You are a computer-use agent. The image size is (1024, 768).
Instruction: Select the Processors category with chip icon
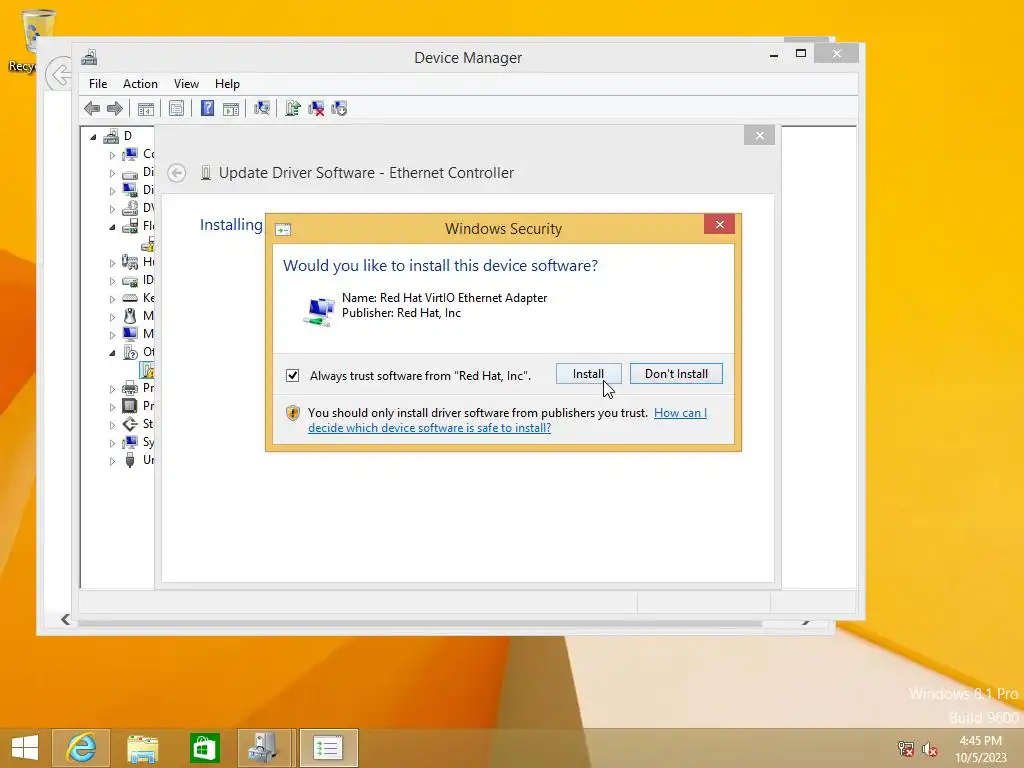138,406
